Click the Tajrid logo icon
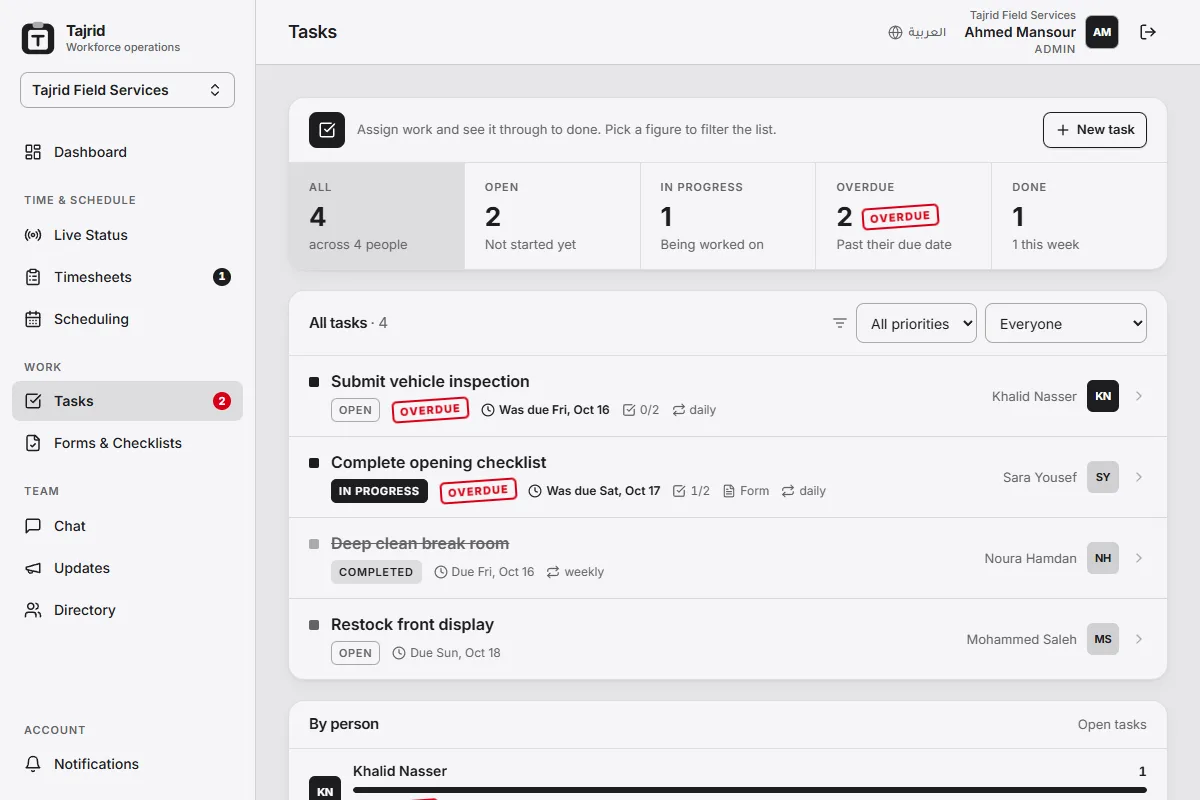Image resolution: width=1200 pixels, height=800 pixels. tap(38, 38)
